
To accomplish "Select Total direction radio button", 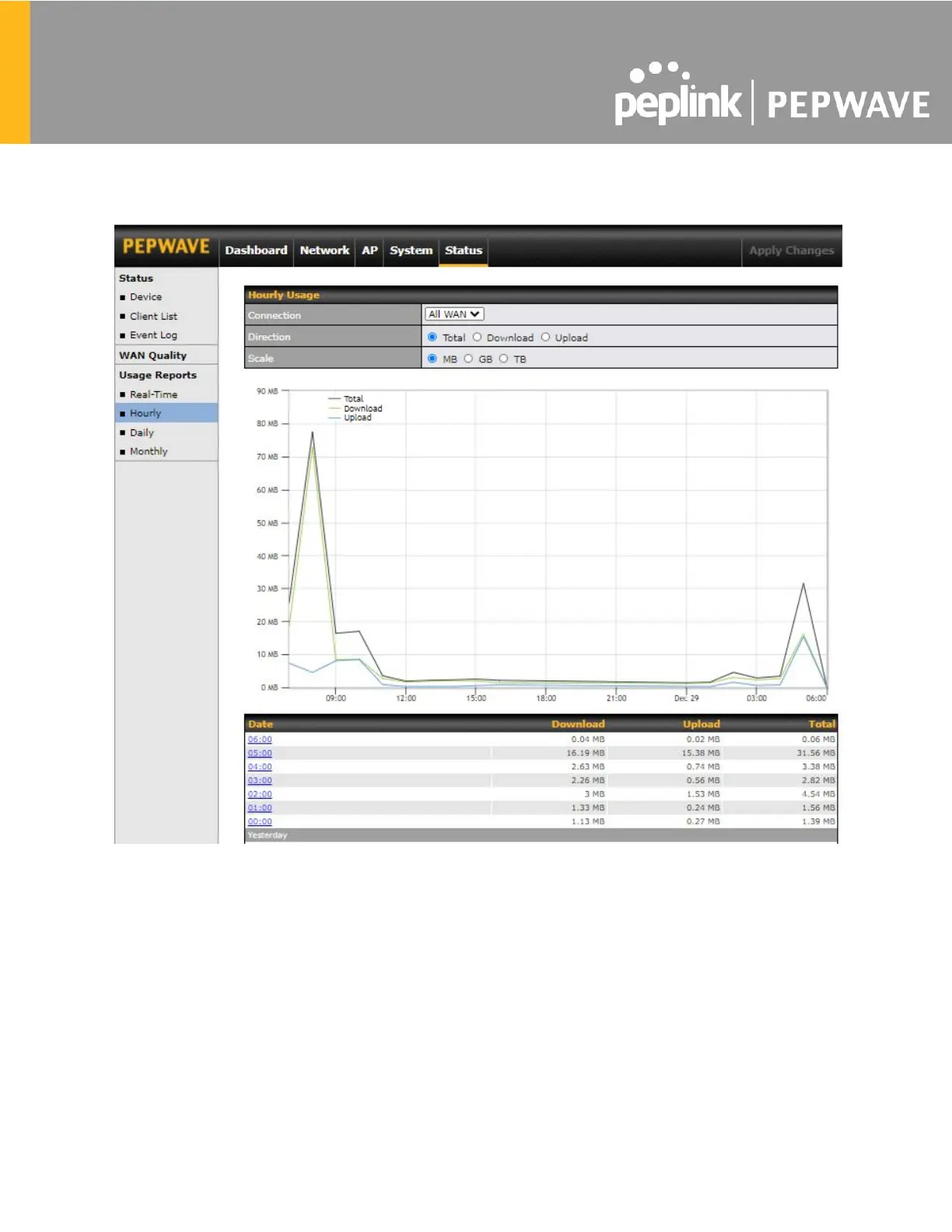I will [432, 337].
